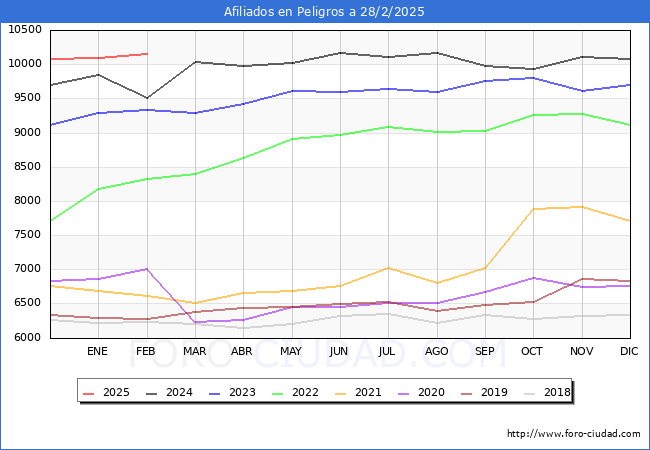
Task: Click the NOV month axis label
Action: coord(582,351)
